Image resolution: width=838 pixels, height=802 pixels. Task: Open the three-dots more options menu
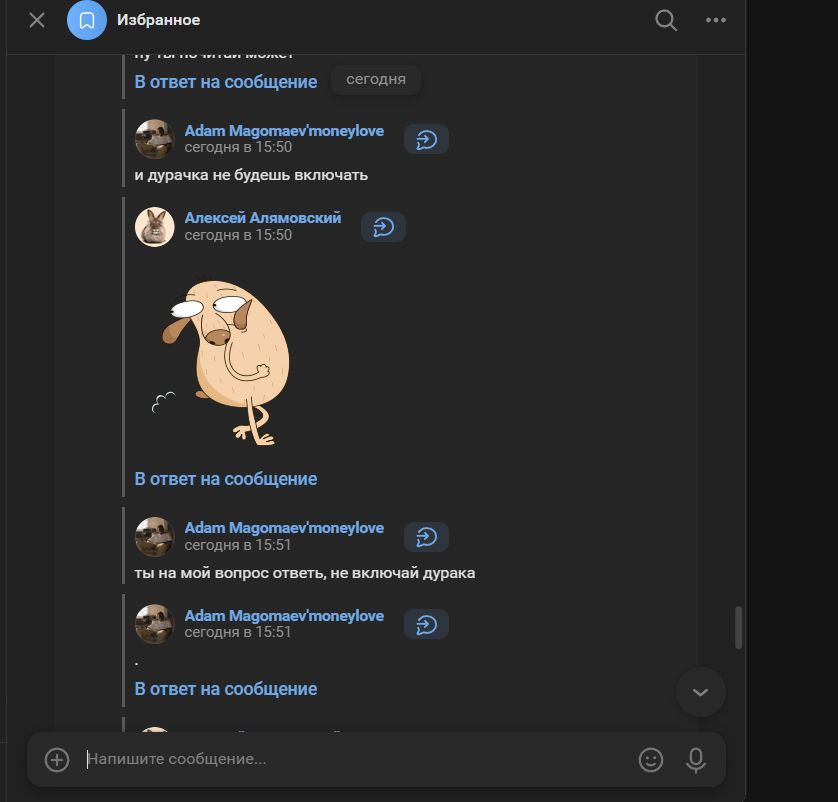coord(716,20)
